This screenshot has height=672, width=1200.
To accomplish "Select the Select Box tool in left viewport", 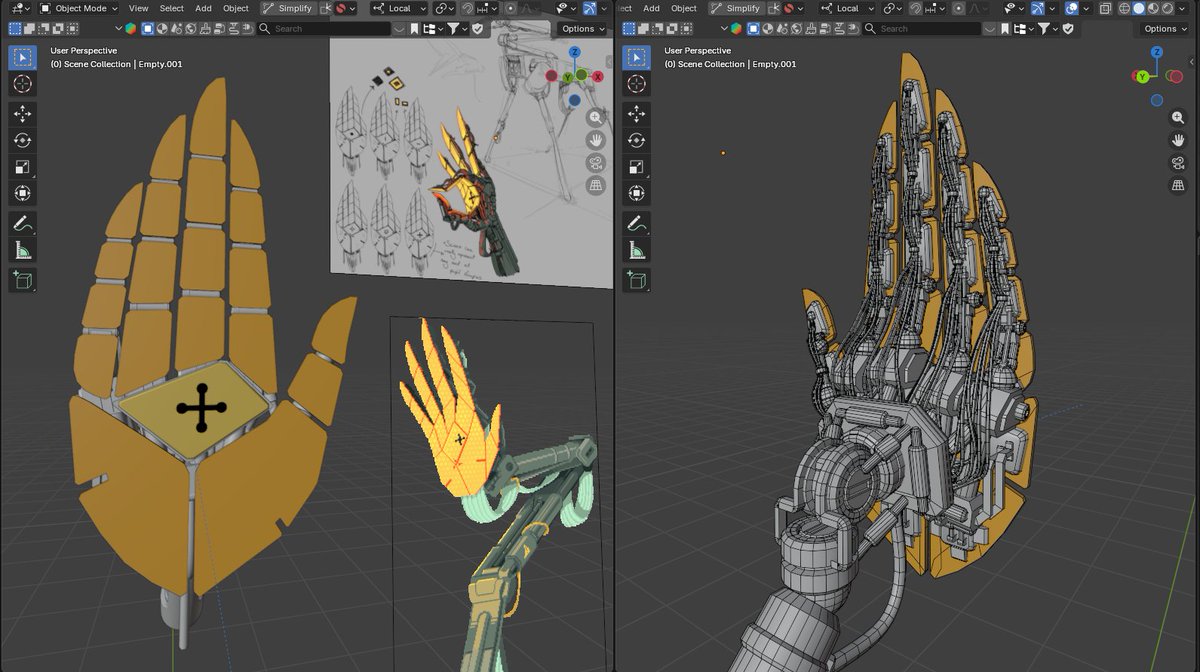I will pos(22,57).
